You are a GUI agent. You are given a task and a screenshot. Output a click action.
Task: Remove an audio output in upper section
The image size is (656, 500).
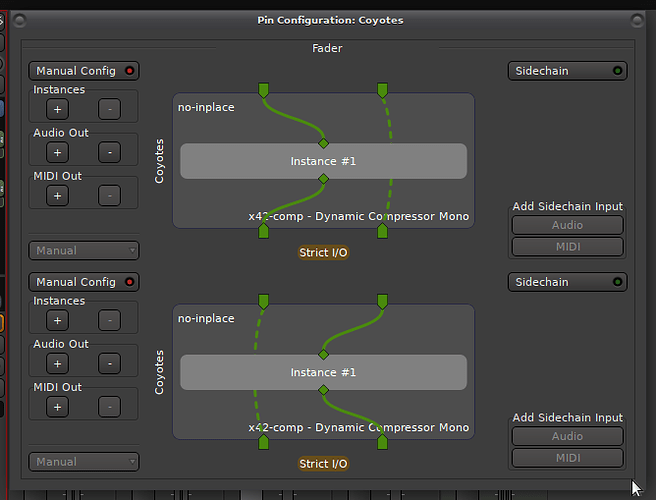pos(110,152)
